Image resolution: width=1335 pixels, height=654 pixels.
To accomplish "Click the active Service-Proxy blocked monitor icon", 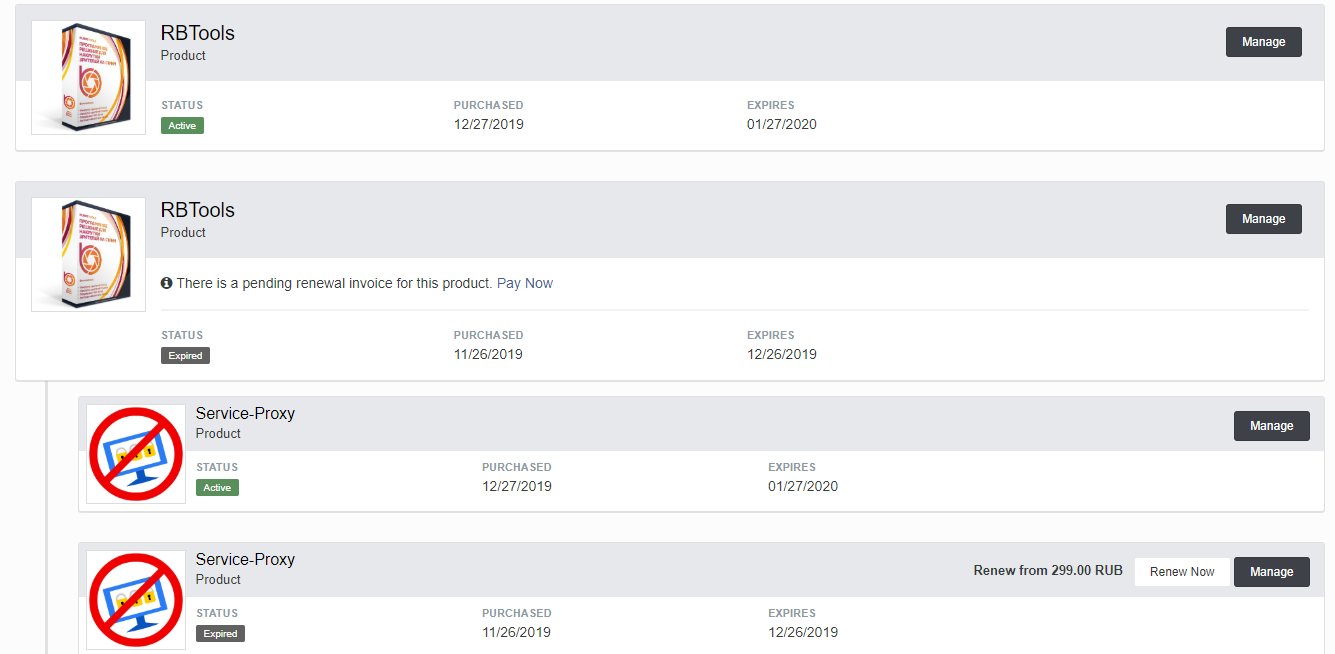I will 136,453.
